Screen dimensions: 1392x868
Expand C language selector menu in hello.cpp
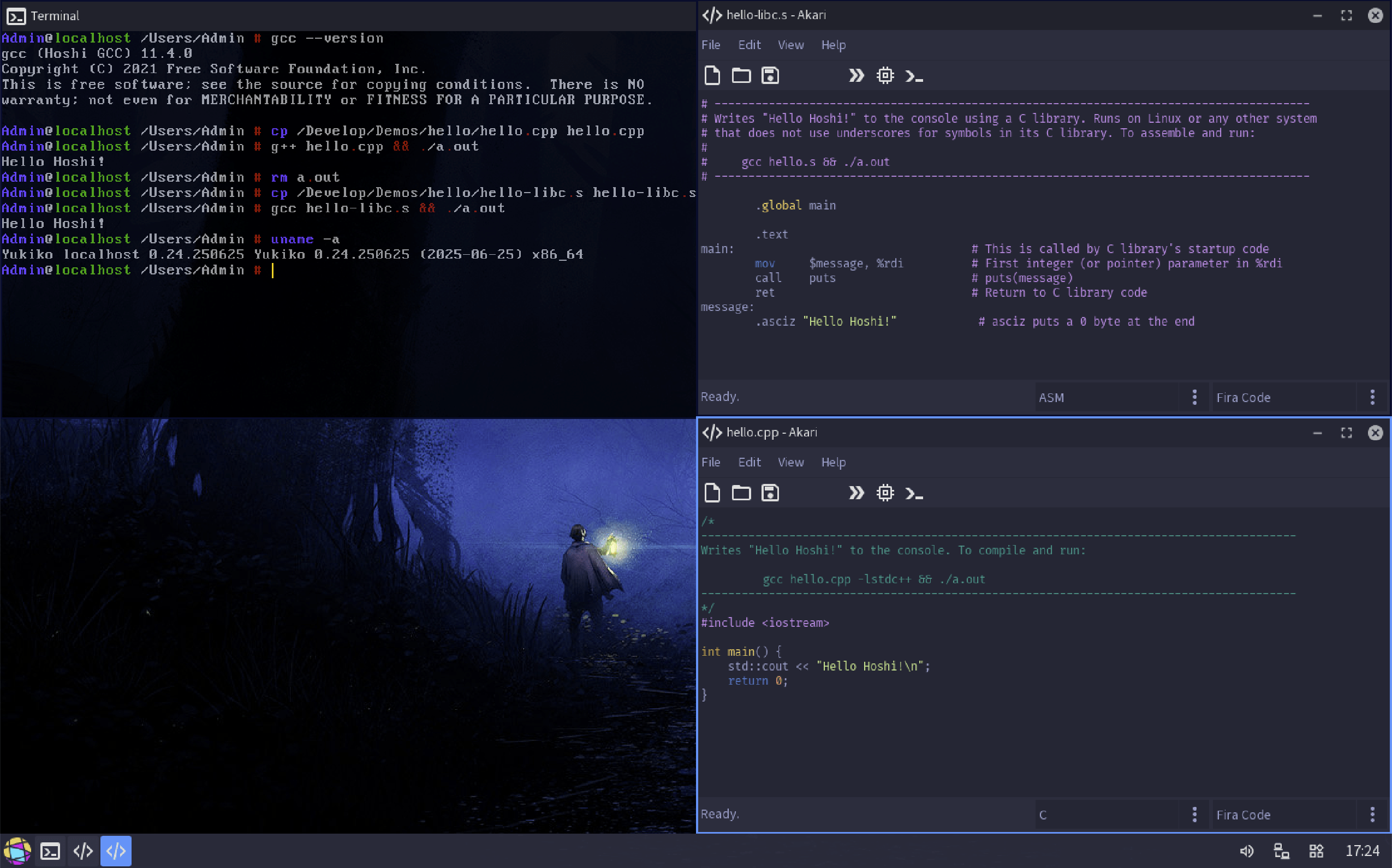(x=1194, y=815)
